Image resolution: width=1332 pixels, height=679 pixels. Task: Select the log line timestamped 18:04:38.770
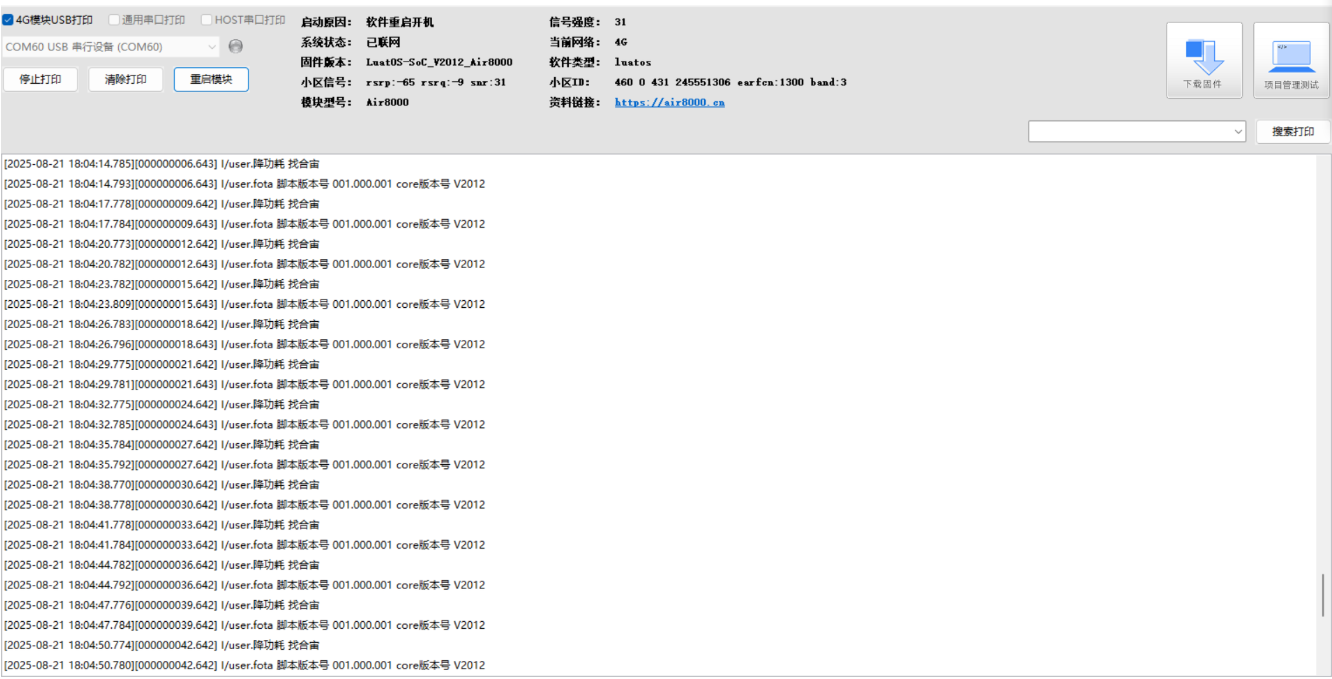162,484
